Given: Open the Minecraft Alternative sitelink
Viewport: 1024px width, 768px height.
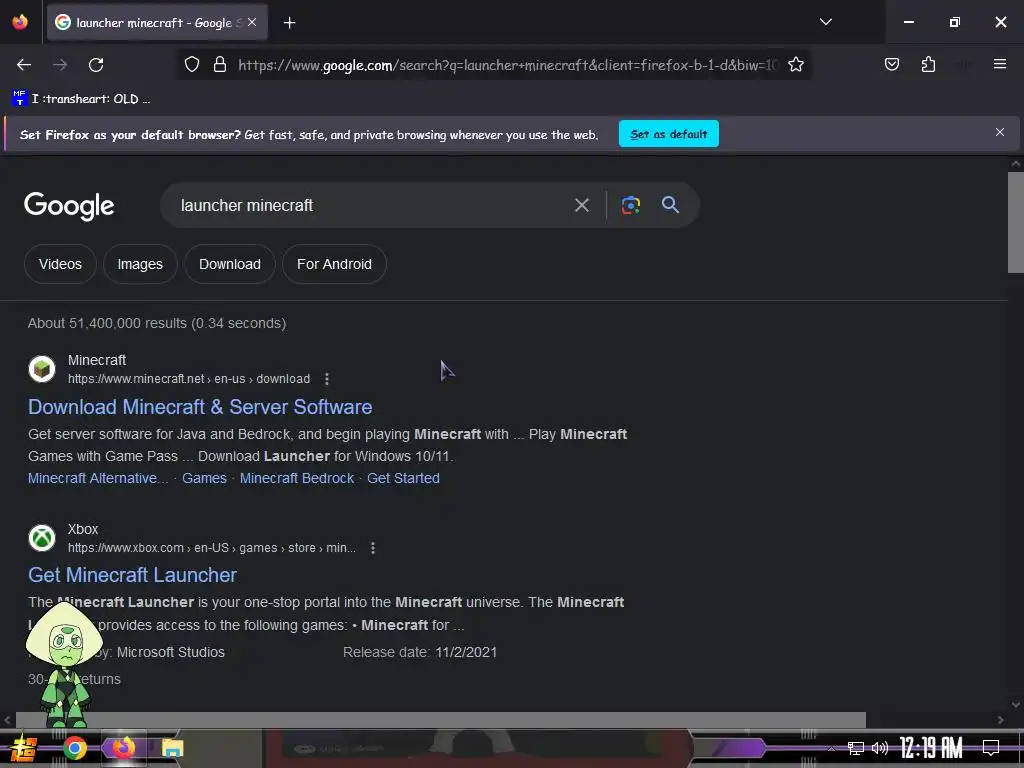Looking at the screenshot, I should tap(97, 478).
